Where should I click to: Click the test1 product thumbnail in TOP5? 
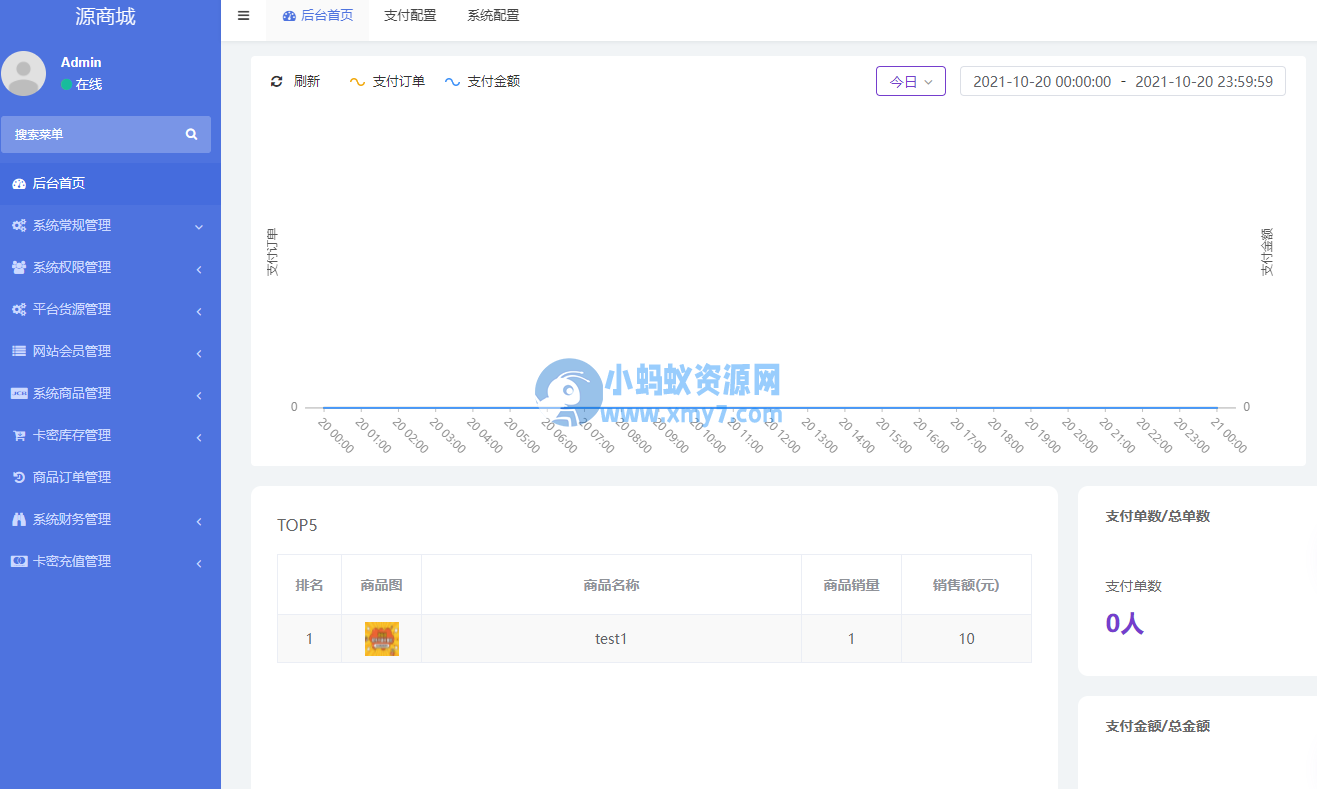[x=381, y=638]
